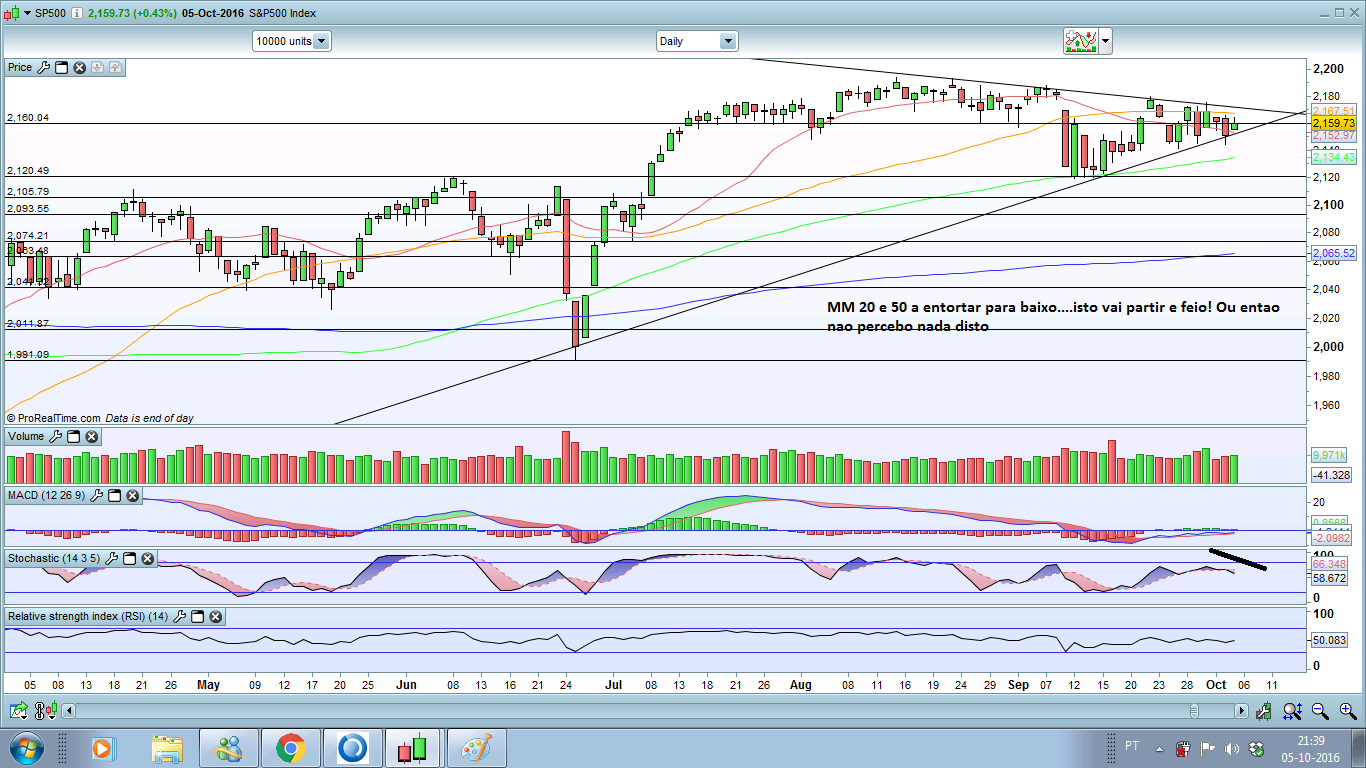Remove the Volume indicator panel
The image size is (1366, 768).
(91, 437)
